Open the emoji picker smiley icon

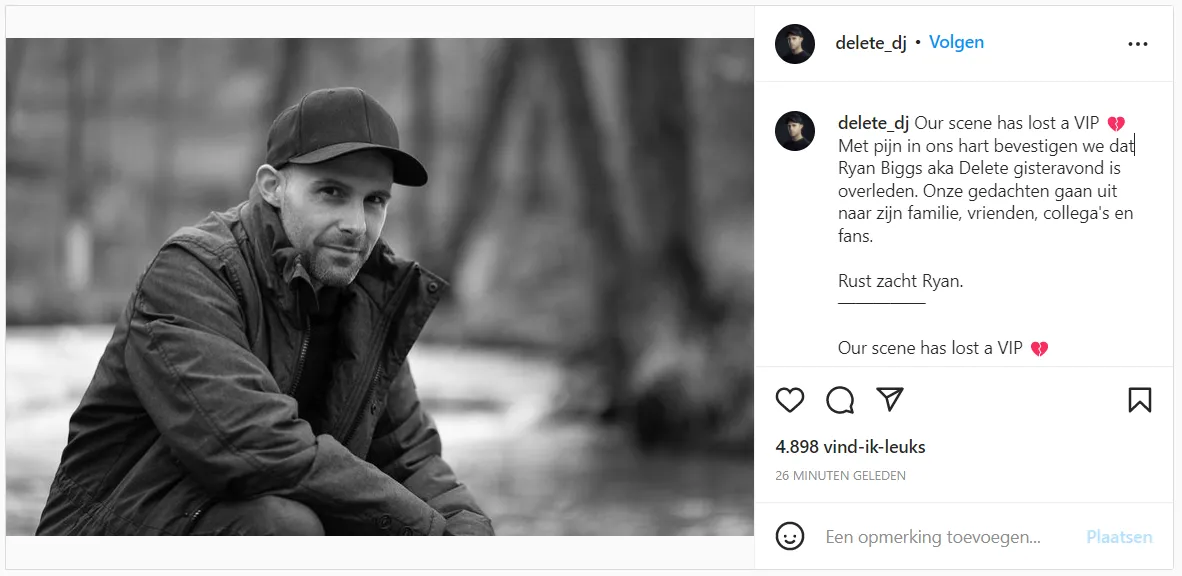790,537
